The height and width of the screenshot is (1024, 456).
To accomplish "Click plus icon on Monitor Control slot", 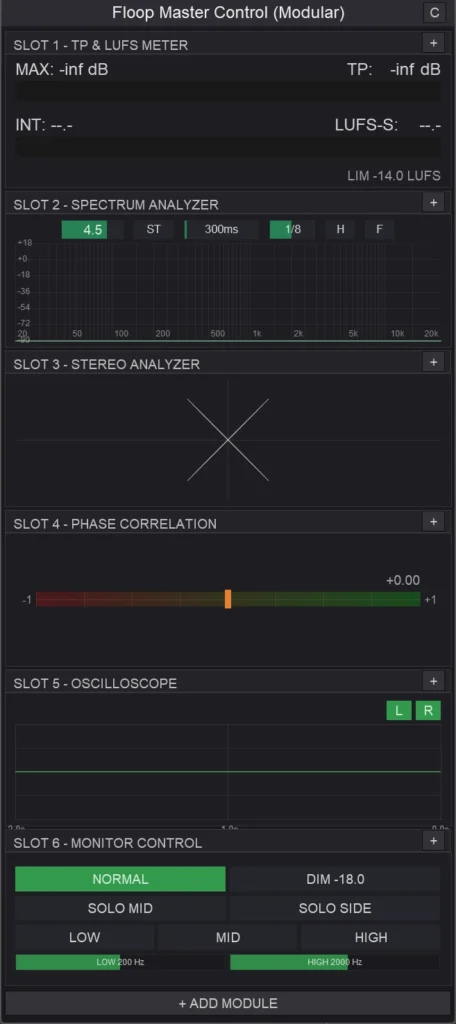I will point(433,841).
